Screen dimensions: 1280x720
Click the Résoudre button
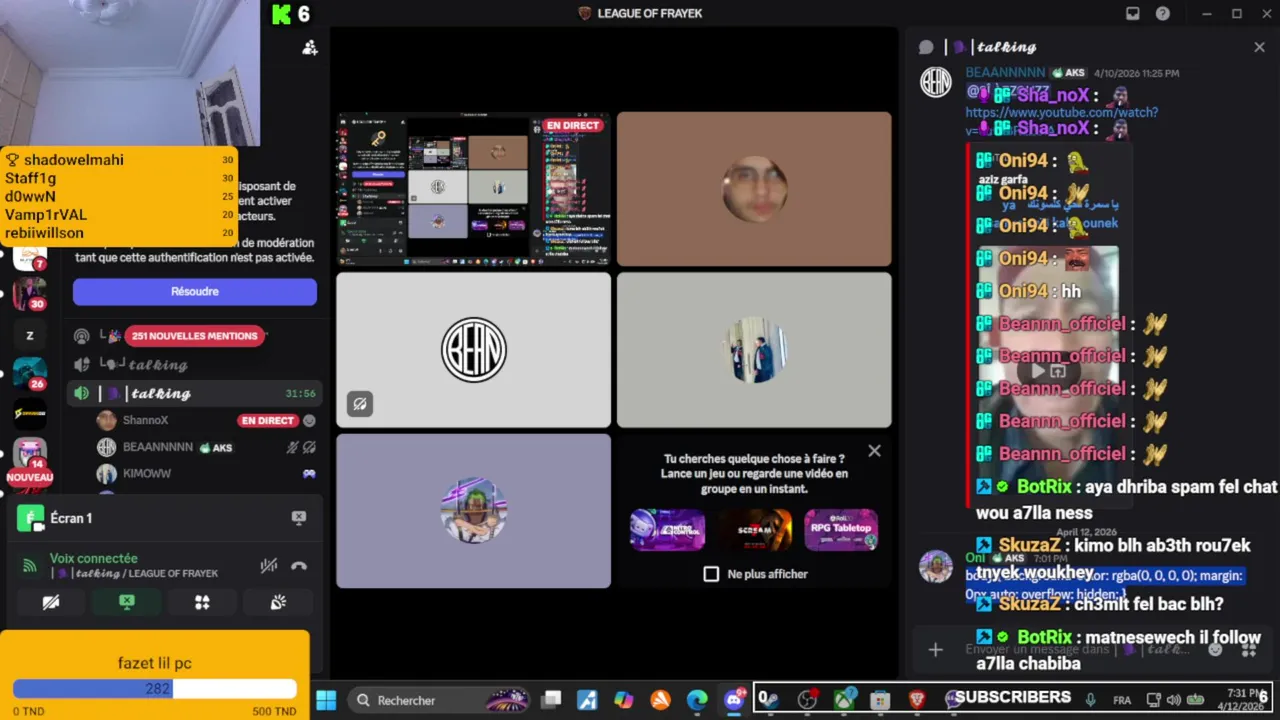coord(195,291)
